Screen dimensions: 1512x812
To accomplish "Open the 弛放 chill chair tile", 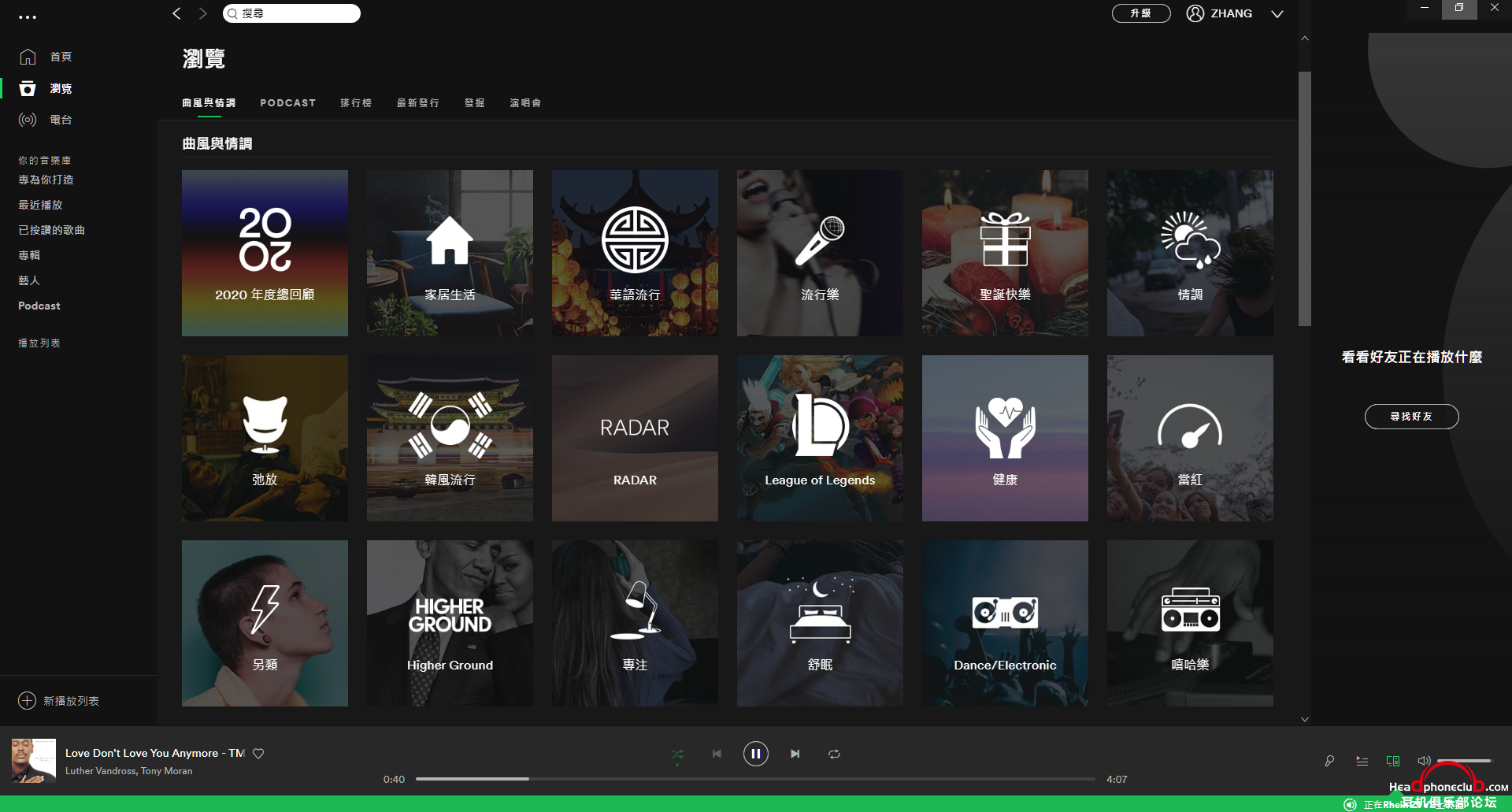I will [265, 438].
